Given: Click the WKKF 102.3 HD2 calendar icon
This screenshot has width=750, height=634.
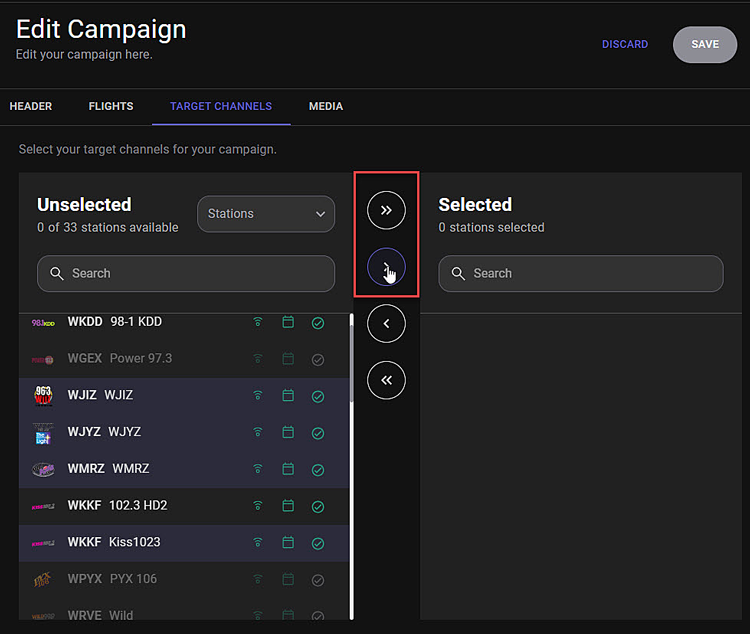Looking at the screenshot, I should point(288,505).
